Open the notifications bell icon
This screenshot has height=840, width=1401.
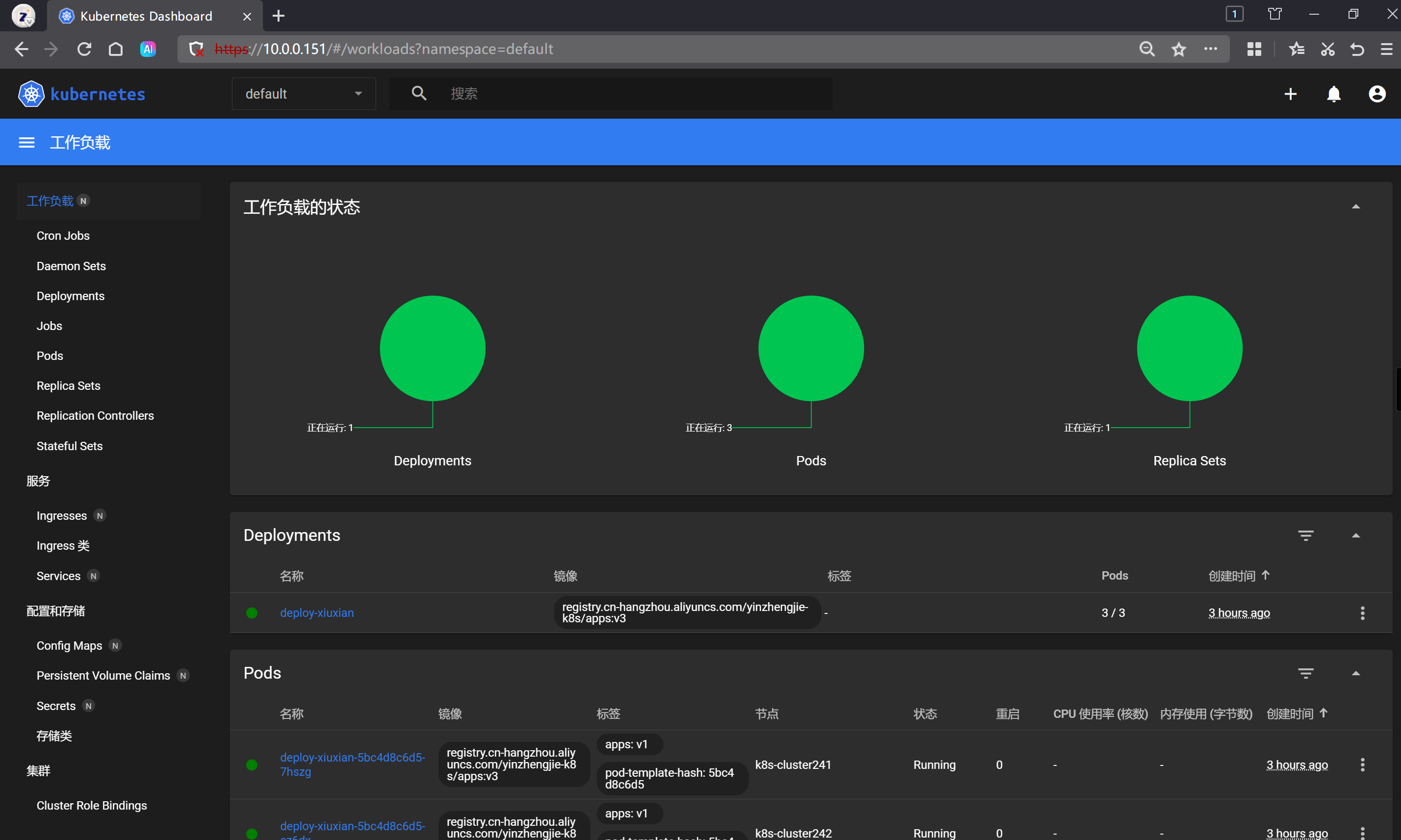coord(1334,94)
